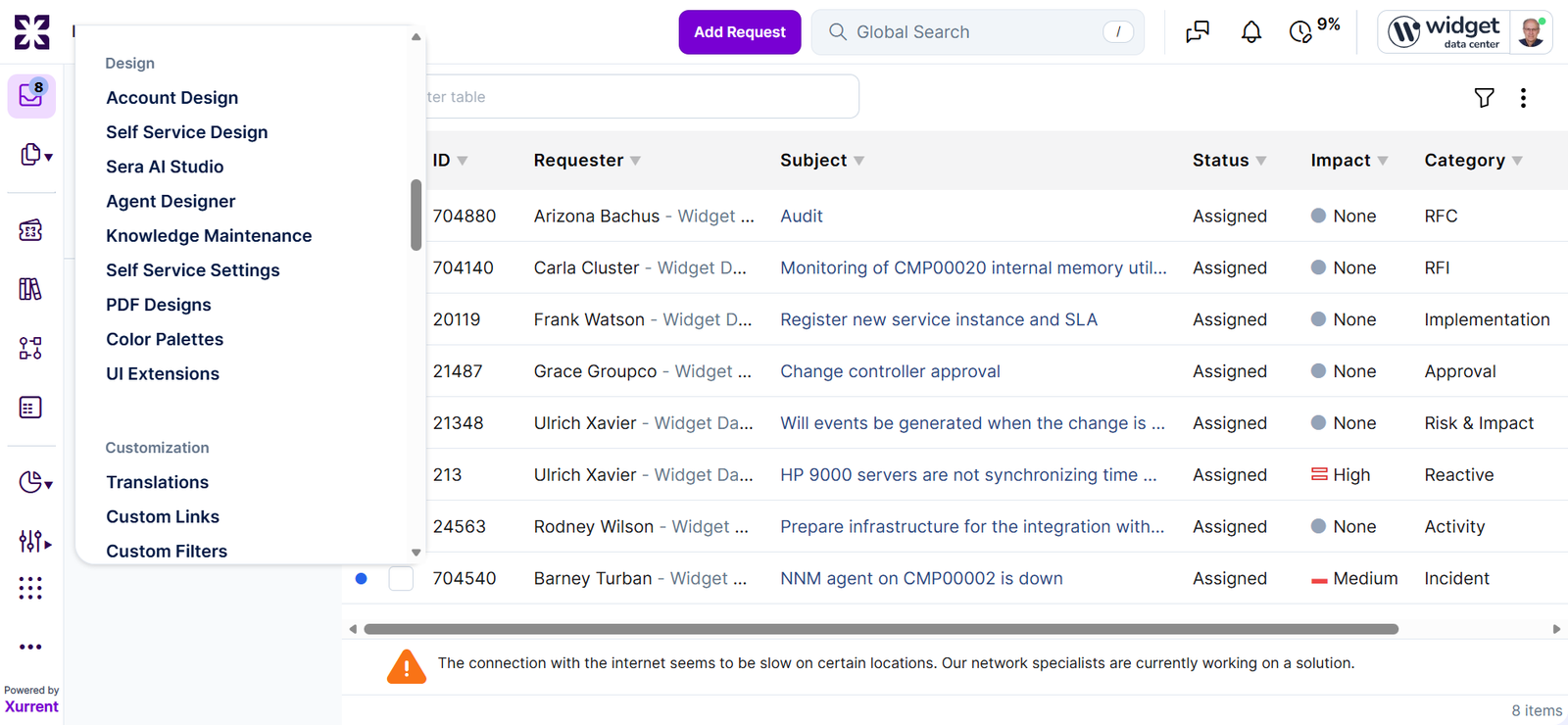The width and height of the screenshot is (1568, 725).
Task: Open the conversations chat icon
Action: pyautogui.click(x=1198, y=32)
